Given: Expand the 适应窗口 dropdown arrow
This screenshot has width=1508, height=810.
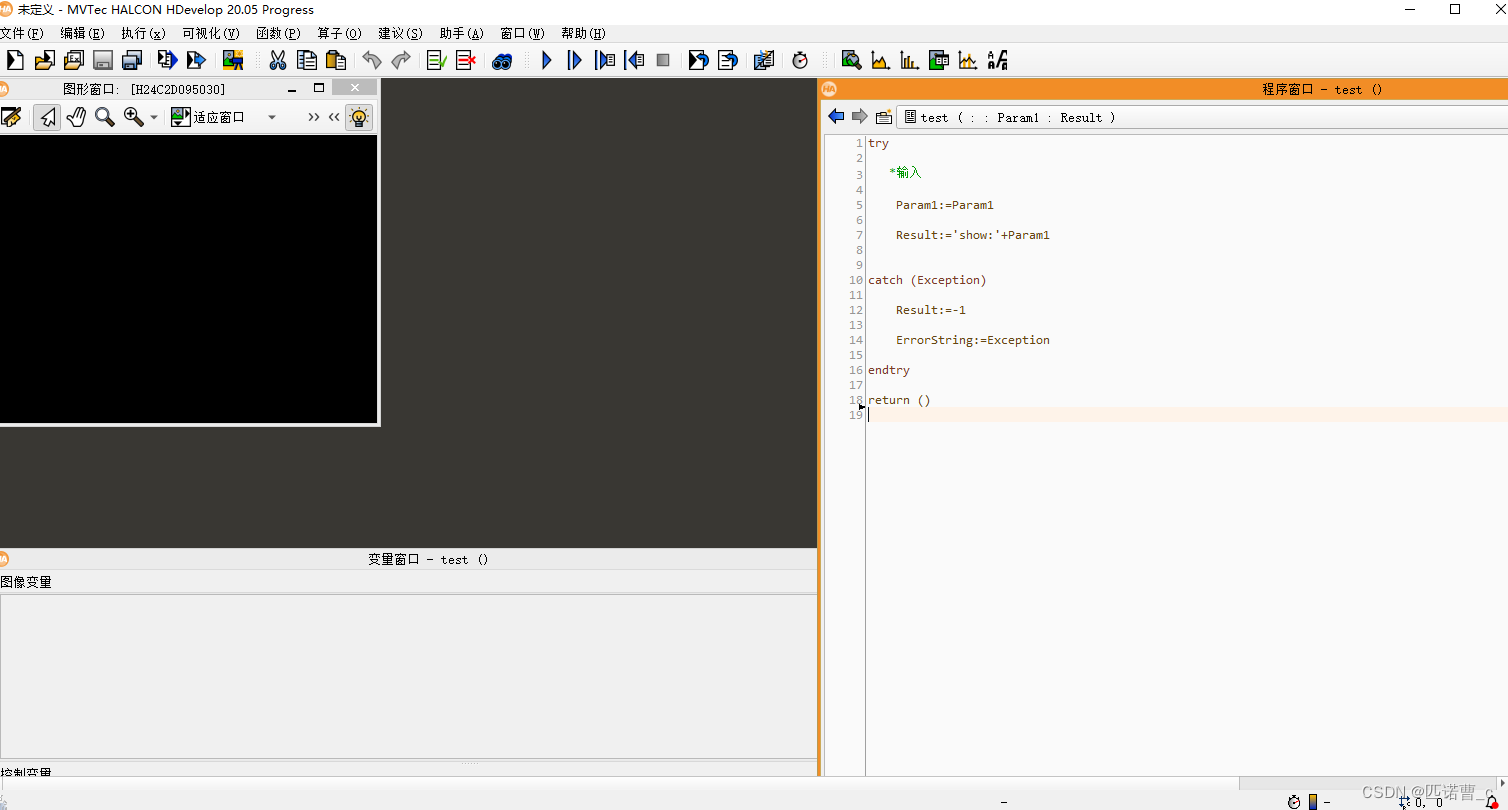Looking at the screenshot, I should [271, 118].
